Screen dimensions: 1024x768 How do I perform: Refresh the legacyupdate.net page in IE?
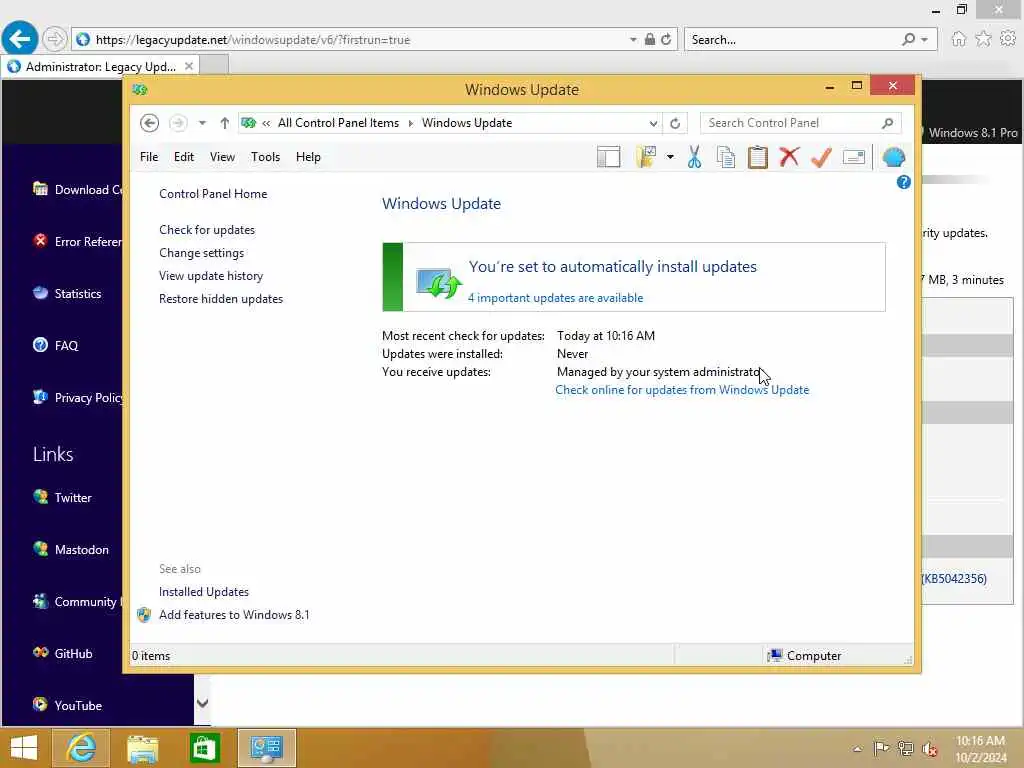[666, 40]
